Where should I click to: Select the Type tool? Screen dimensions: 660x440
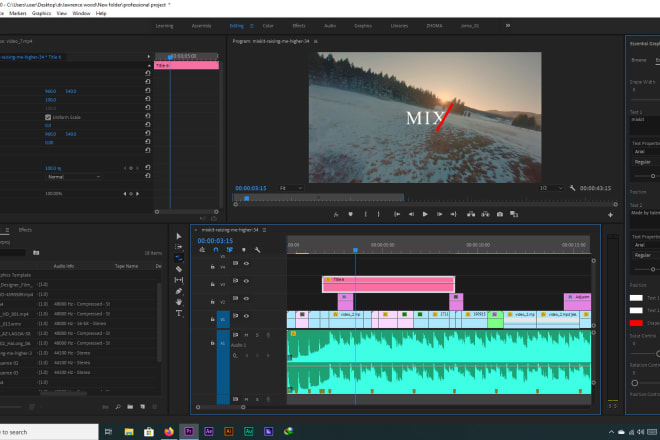click(x=179, y=313)
